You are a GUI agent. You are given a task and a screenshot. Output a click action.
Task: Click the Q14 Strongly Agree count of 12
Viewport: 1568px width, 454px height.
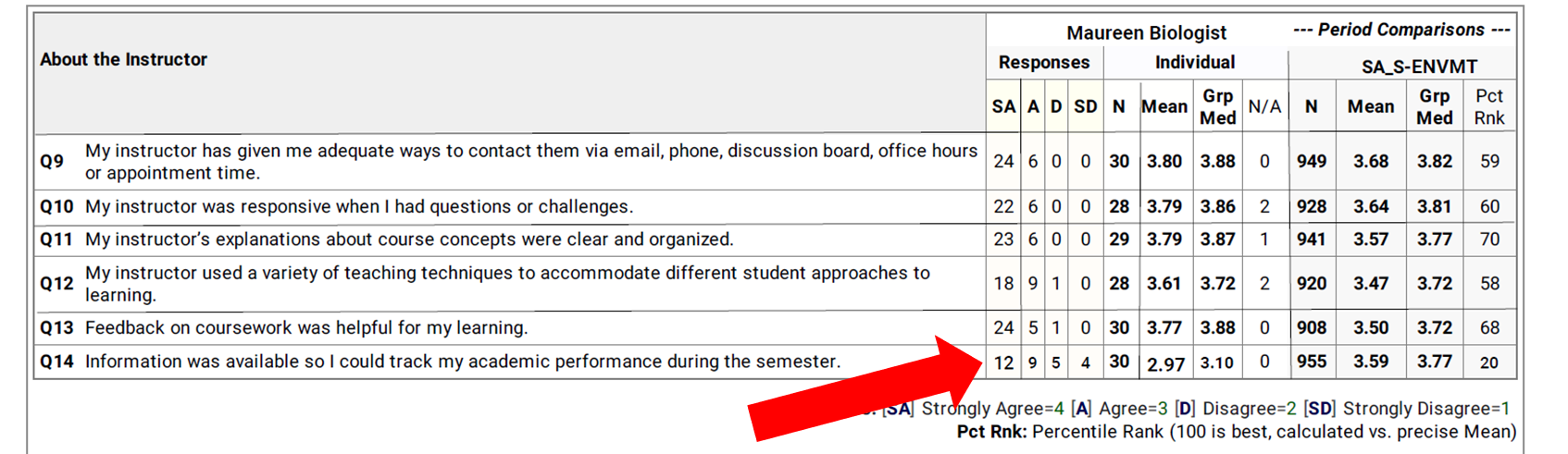[1003, 363]
